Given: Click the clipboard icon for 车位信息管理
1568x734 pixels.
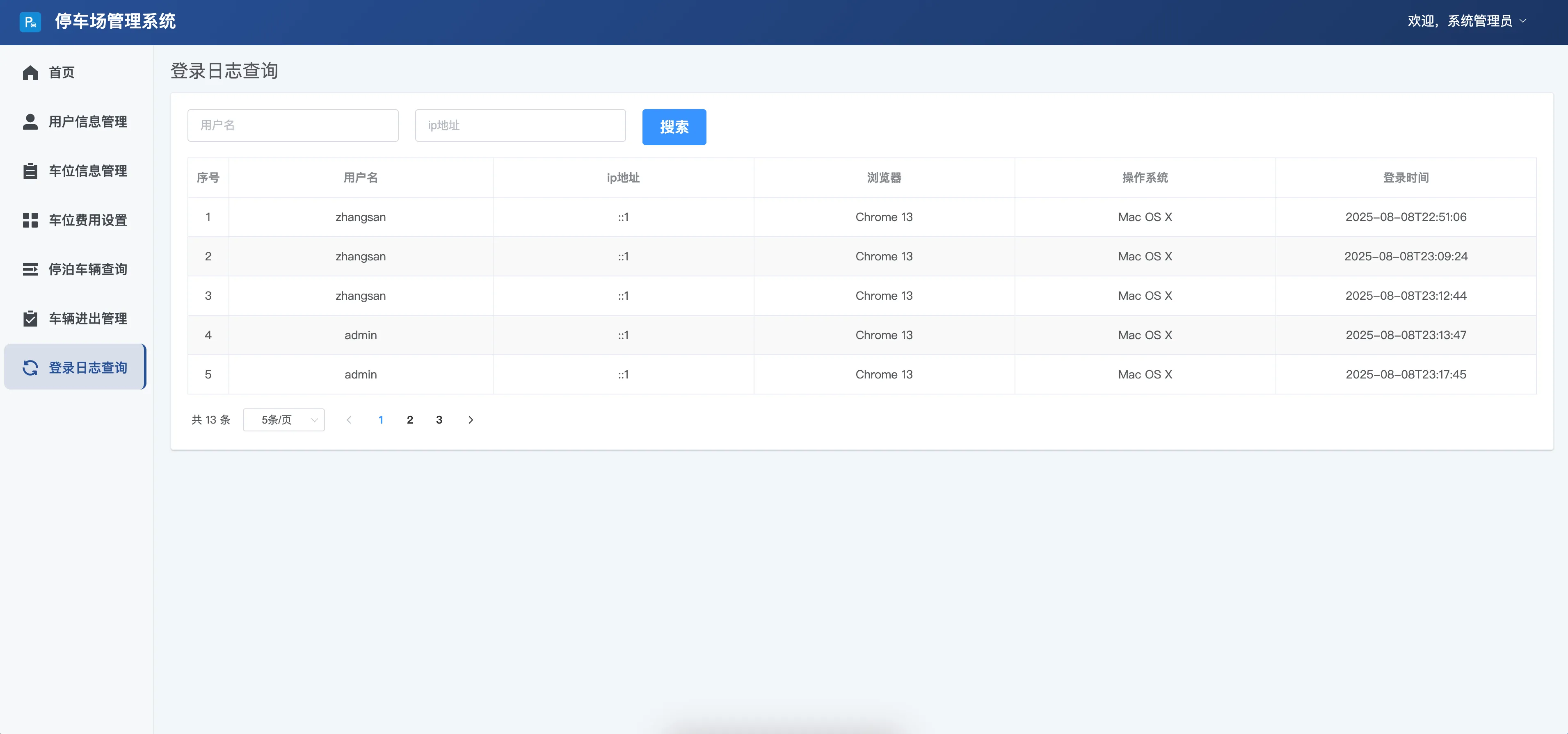Looking at the screenshot, I should (30, 171).
